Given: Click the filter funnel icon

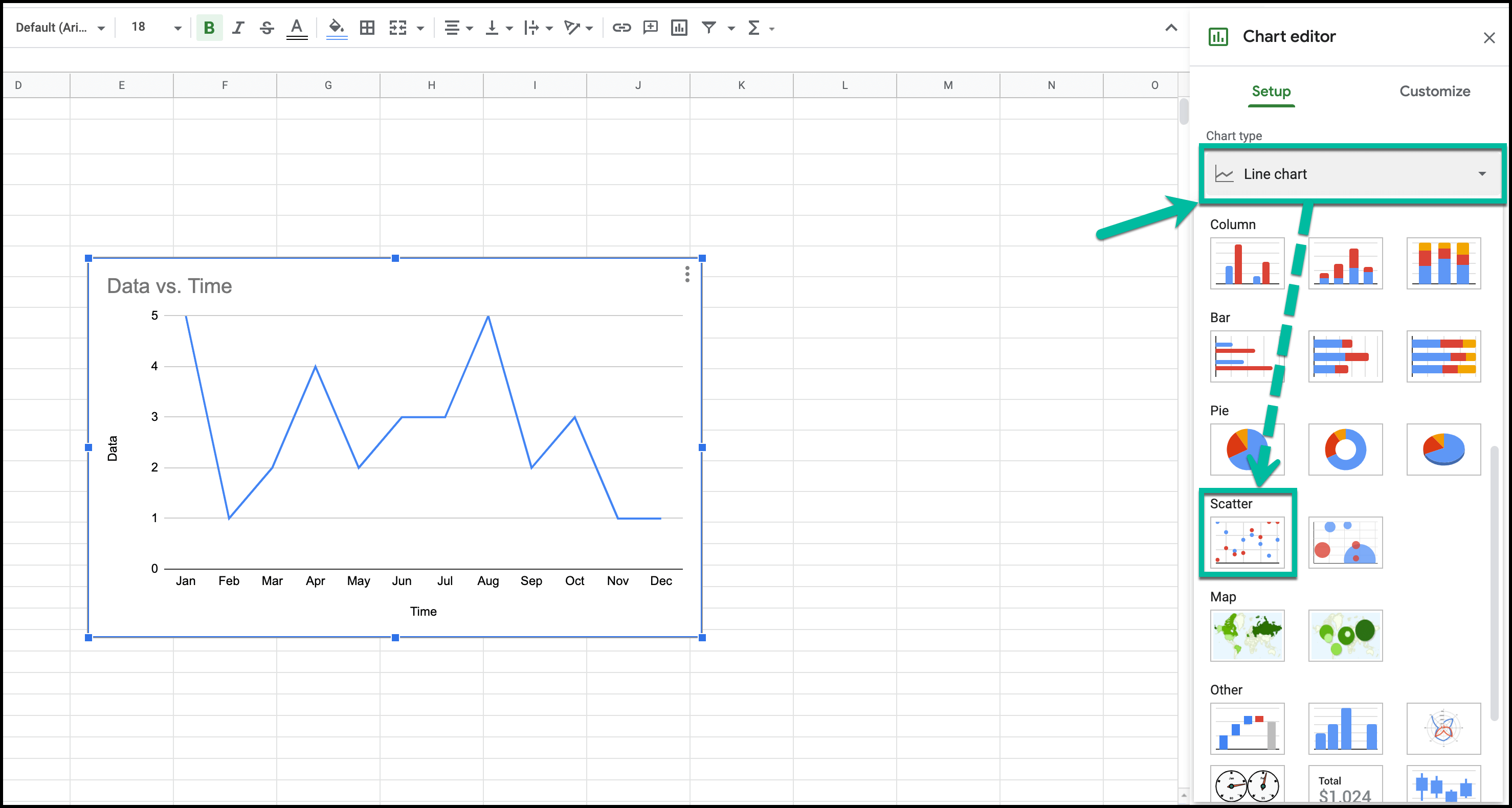Looking at the screenshot, I should (x=709, y=28).
